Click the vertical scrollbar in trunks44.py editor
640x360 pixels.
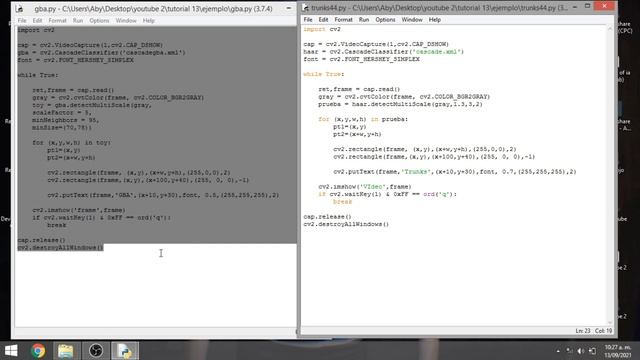click(x=610, y=176)
